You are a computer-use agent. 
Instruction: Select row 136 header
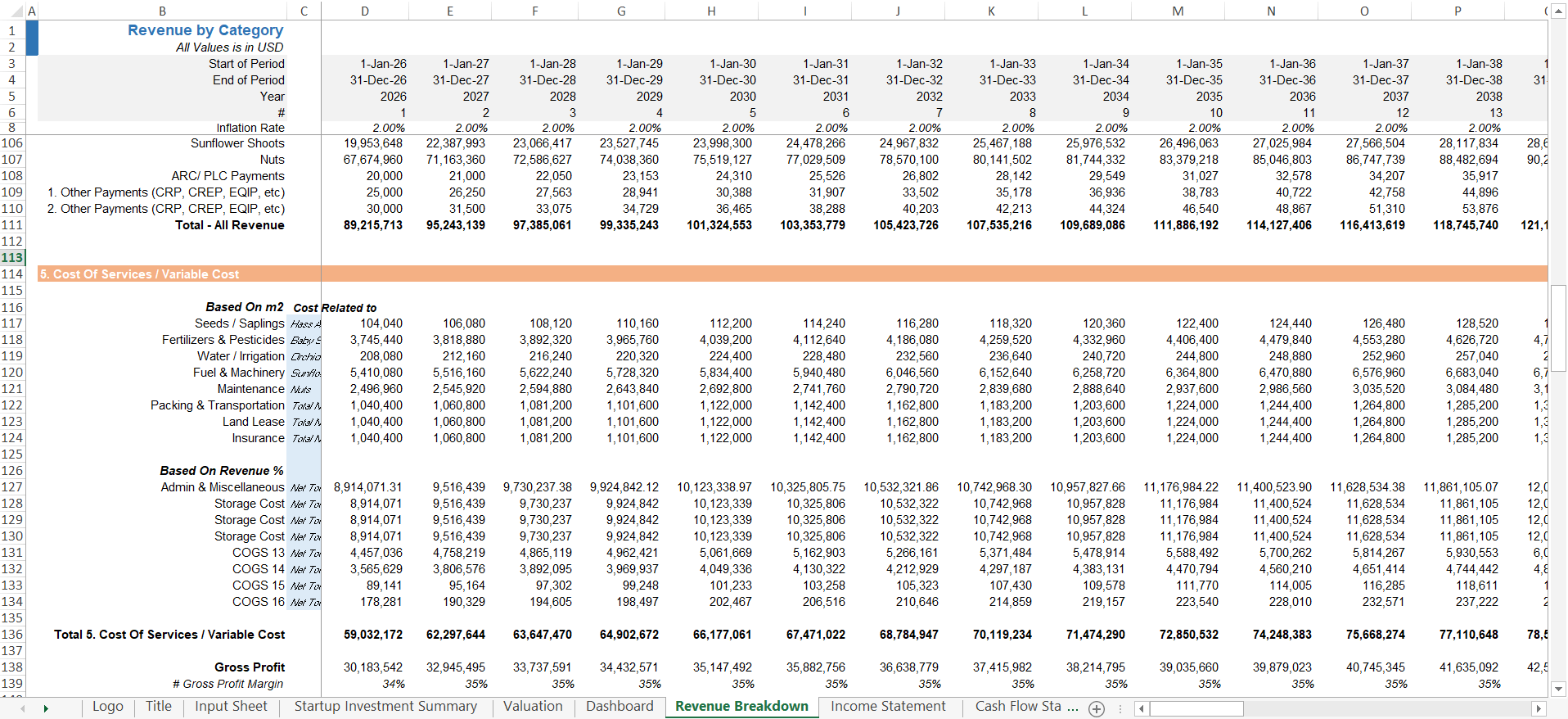[12, 635]
